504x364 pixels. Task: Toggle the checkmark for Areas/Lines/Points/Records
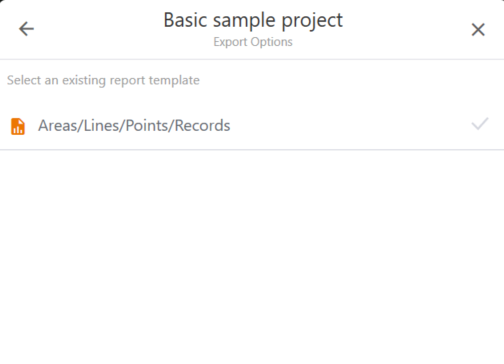[x=480, y=124]
